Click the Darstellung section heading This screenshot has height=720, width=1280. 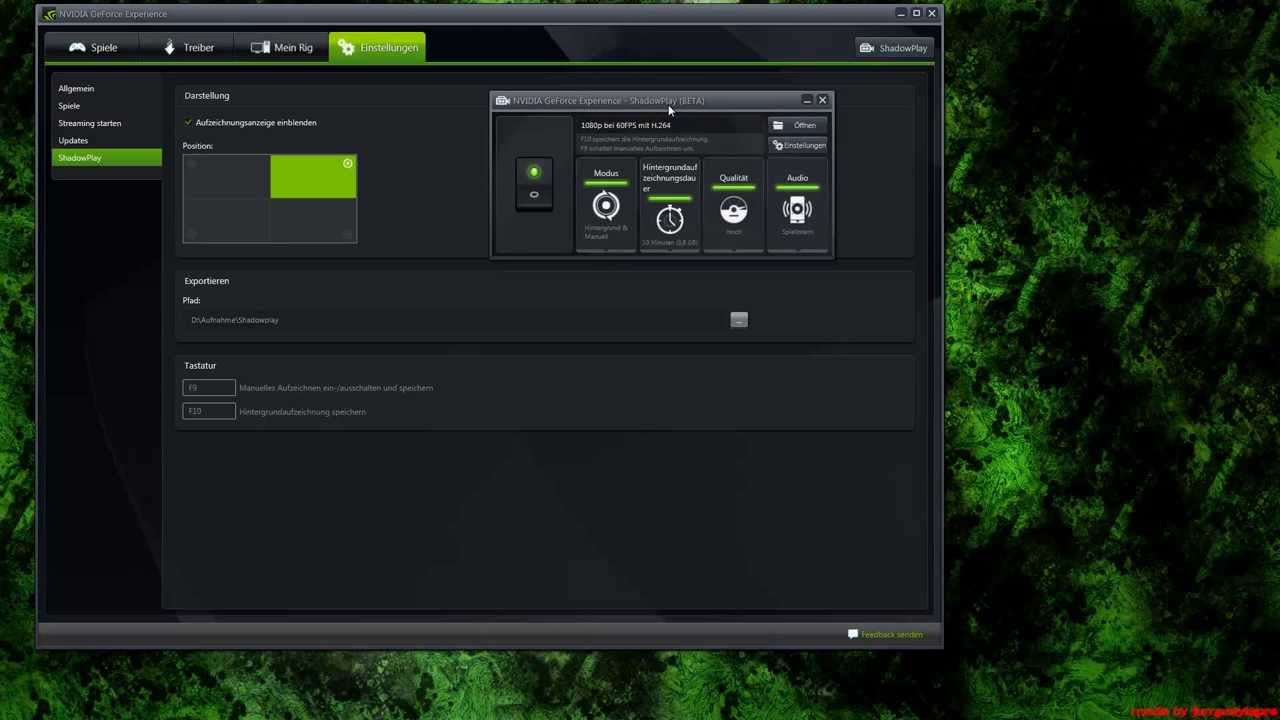tap(207, 95)
